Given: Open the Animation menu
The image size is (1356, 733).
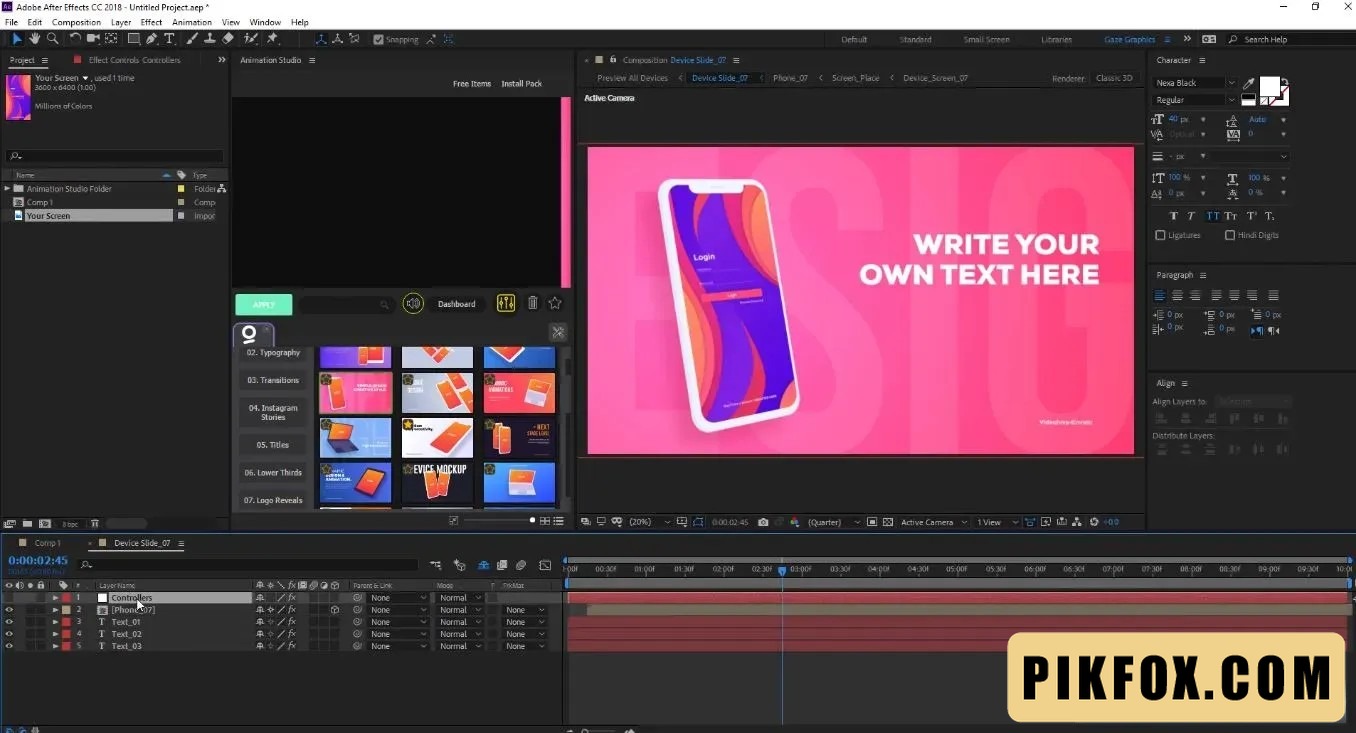Looking at the screenshot, I should point(191,22).
